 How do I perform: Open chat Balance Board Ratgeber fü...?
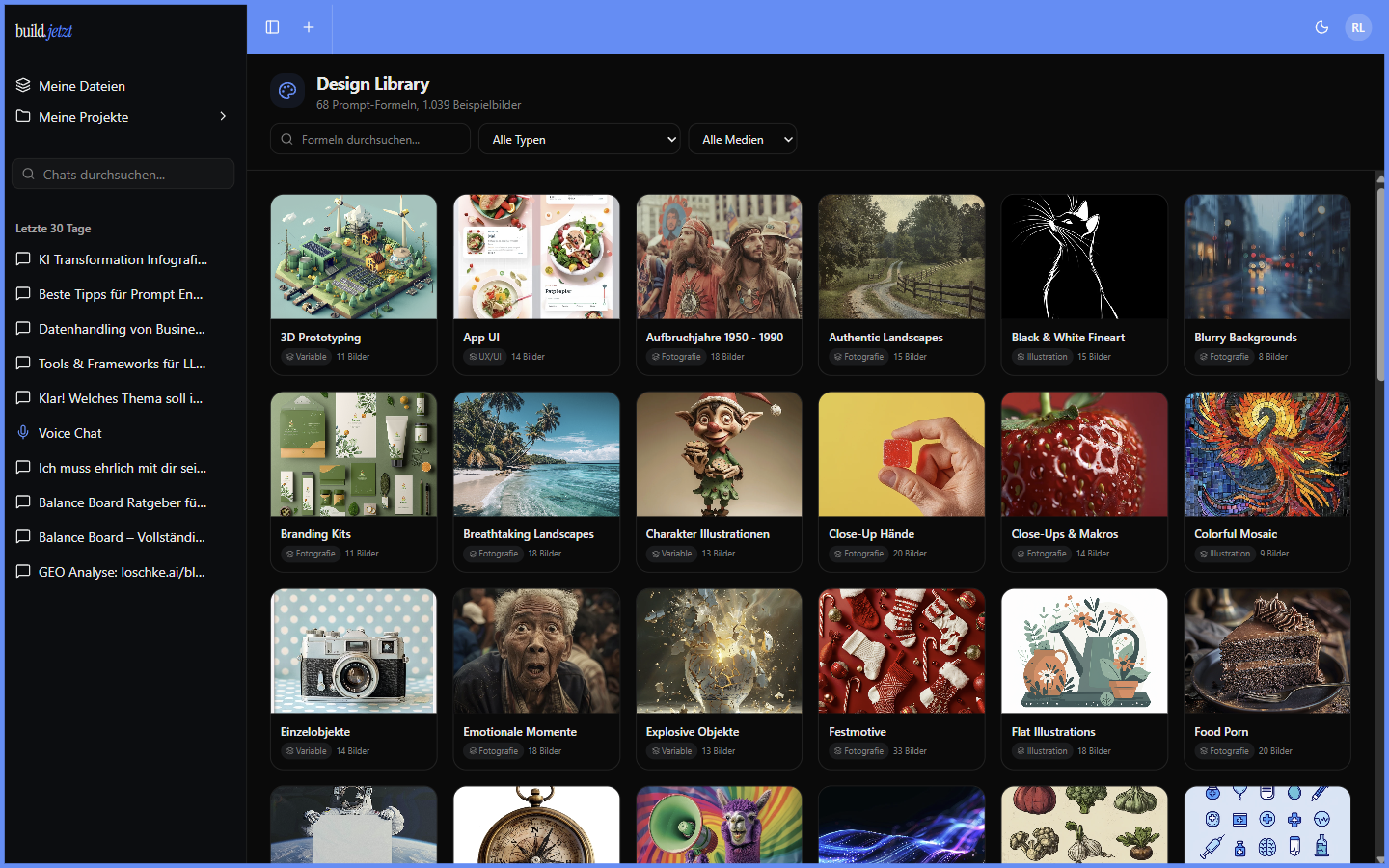coord(123,502)
